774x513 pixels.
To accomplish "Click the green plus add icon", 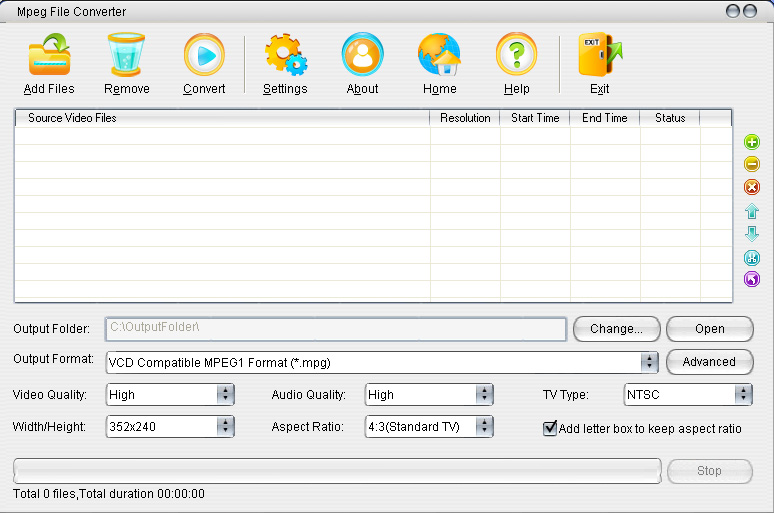I will click(x=752, y=142).
